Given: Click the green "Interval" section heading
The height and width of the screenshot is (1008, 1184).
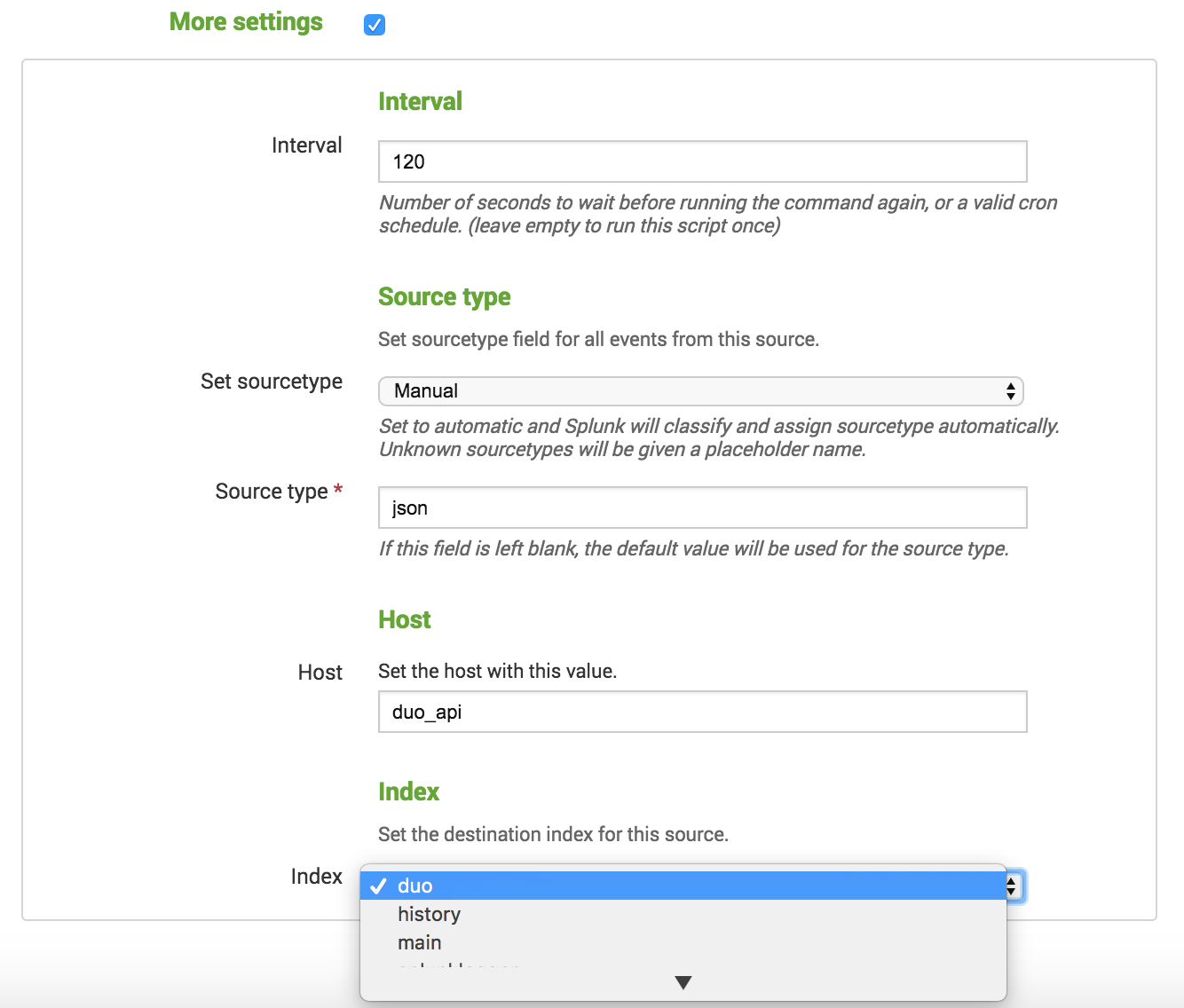Looking at the screenshot, I should (420, 101).
